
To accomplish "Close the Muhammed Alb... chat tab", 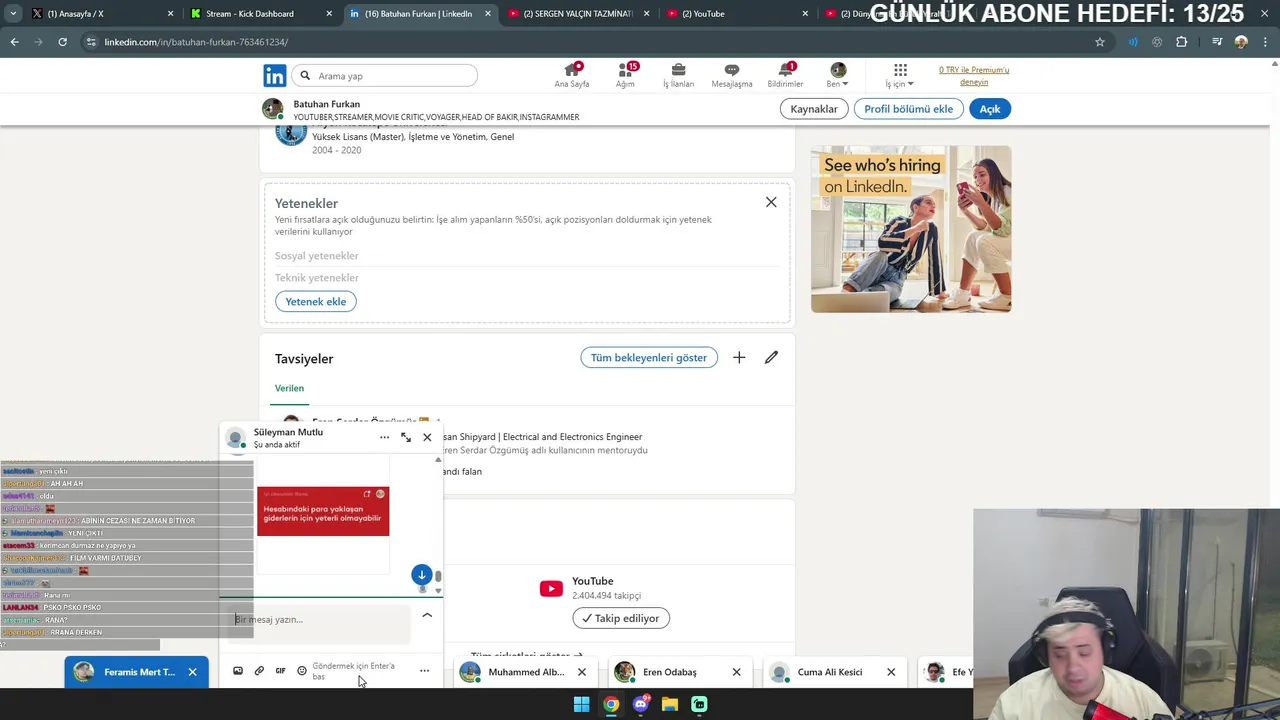I will point(581,672).
